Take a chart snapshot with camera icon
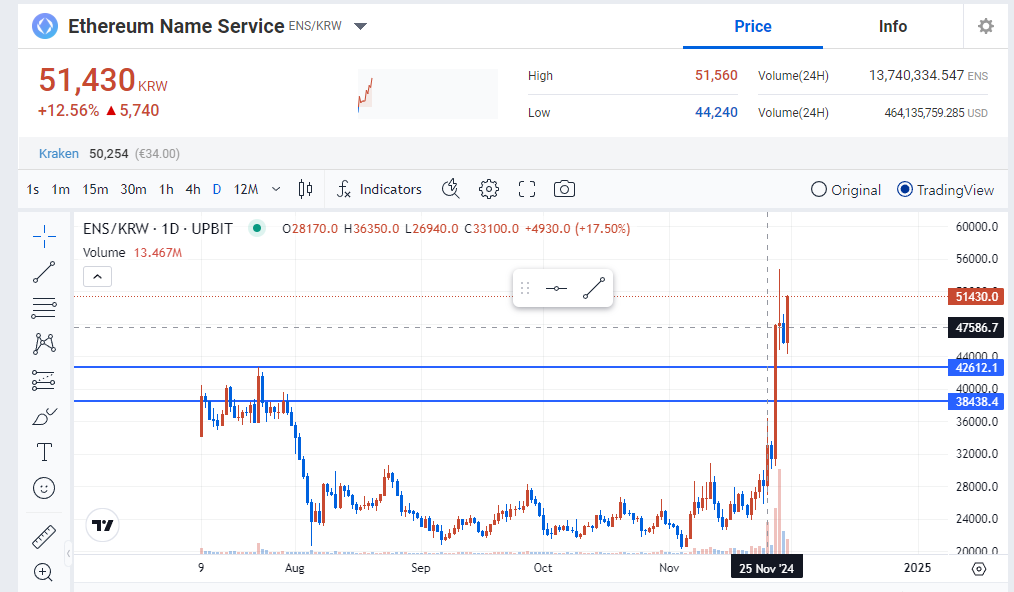1014x592 pixels. coord(565,189)
